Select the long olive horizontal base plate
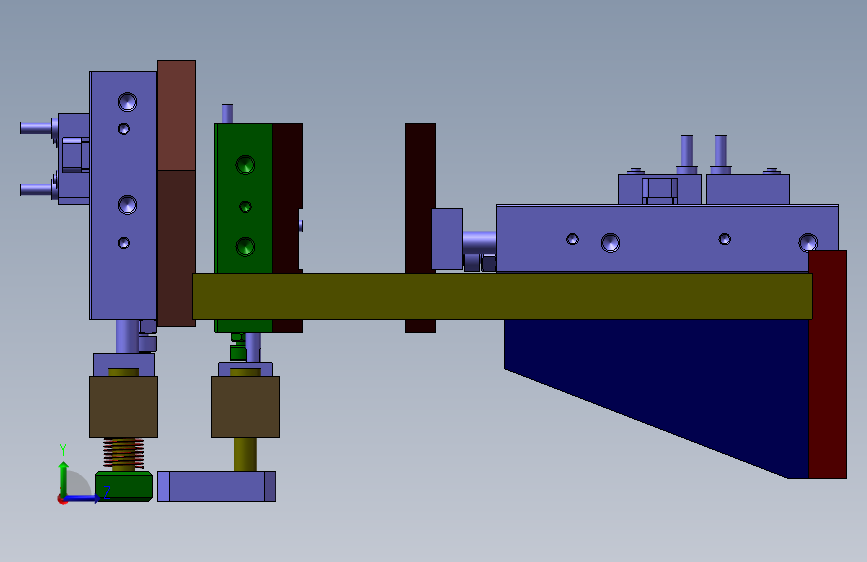Screen dimensions: 867x562 502,296
